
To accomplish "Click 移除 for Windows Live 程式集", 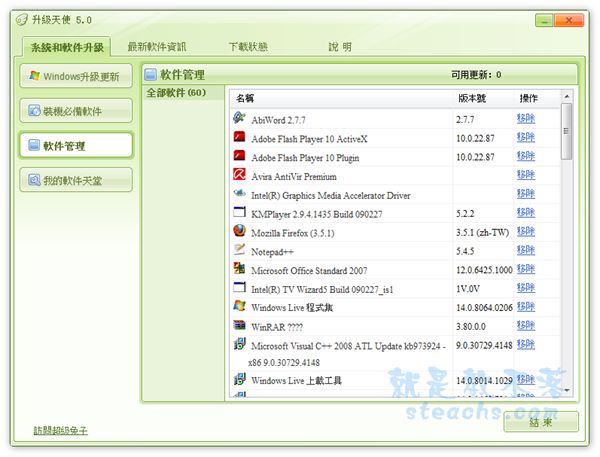I will click(526, 306).
